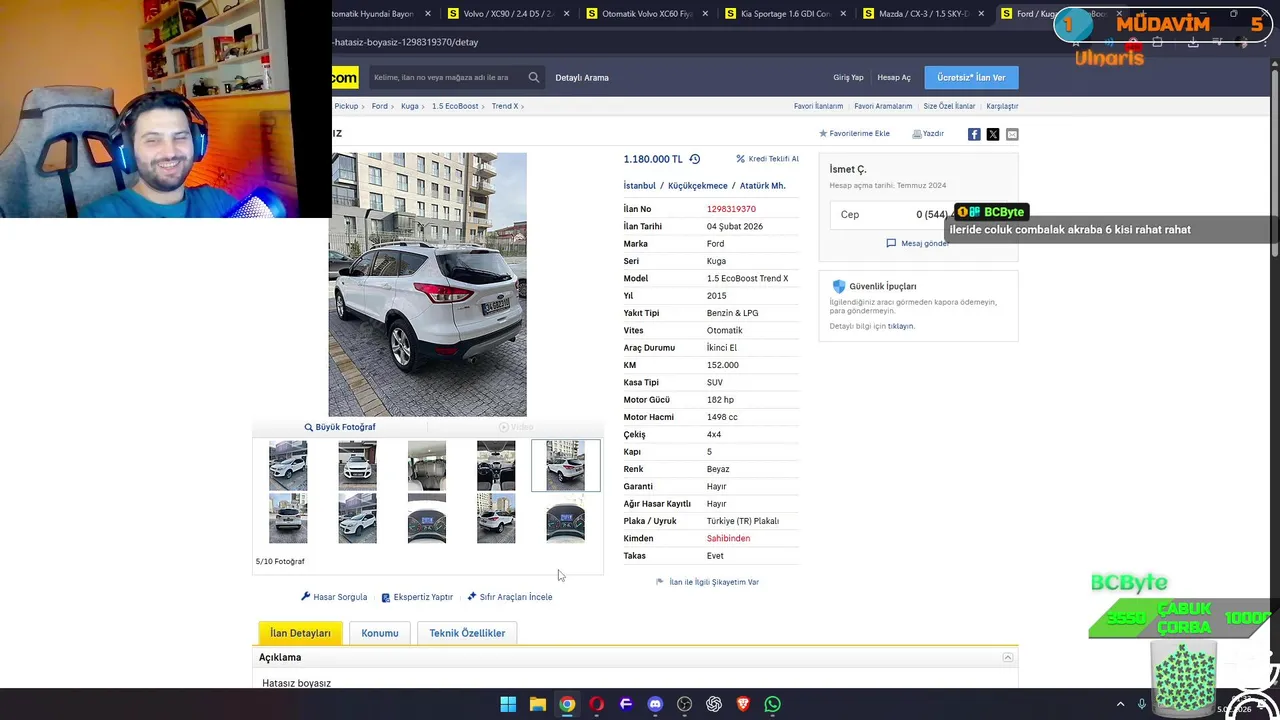Click the Hesap Aç link

click(x=894, y=77)
